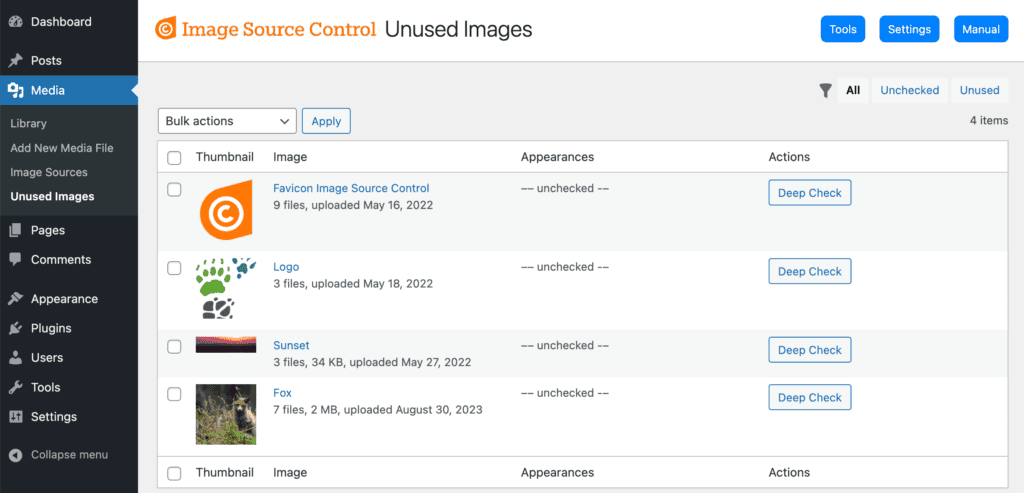Click the Image Source Control brand text

[x=279, y=29]
